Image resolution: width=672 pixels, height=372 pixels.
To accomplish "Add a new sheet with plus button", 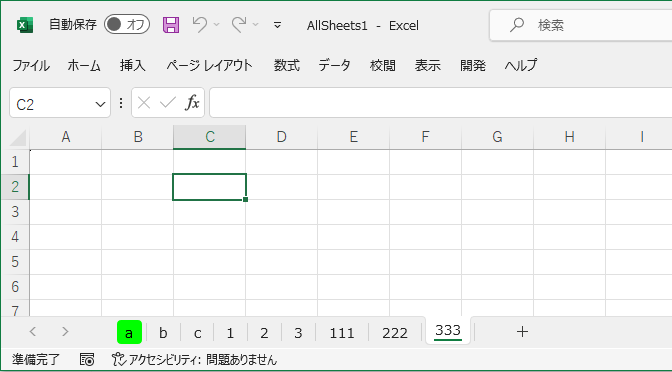I will coord(522,331).
